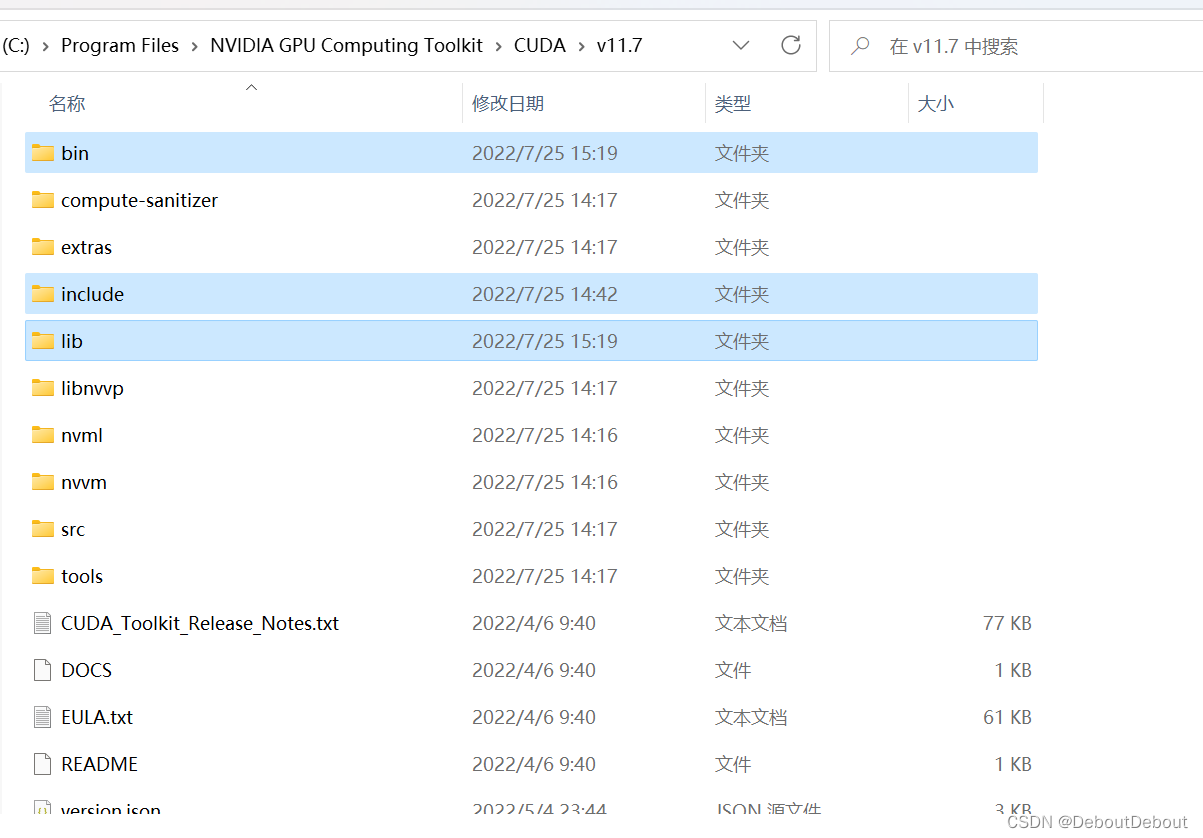Select the README file icon

[42, 764]
